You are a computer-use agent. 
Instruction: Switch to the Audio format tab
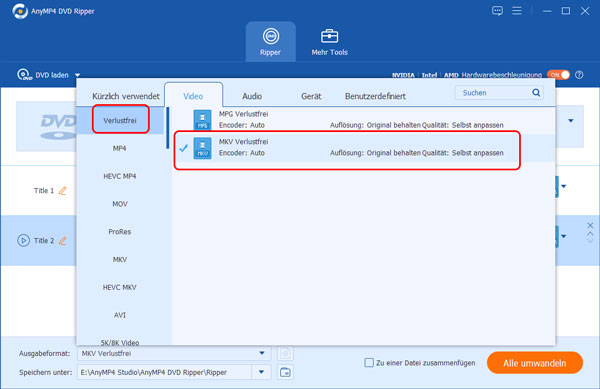point(252,96)
